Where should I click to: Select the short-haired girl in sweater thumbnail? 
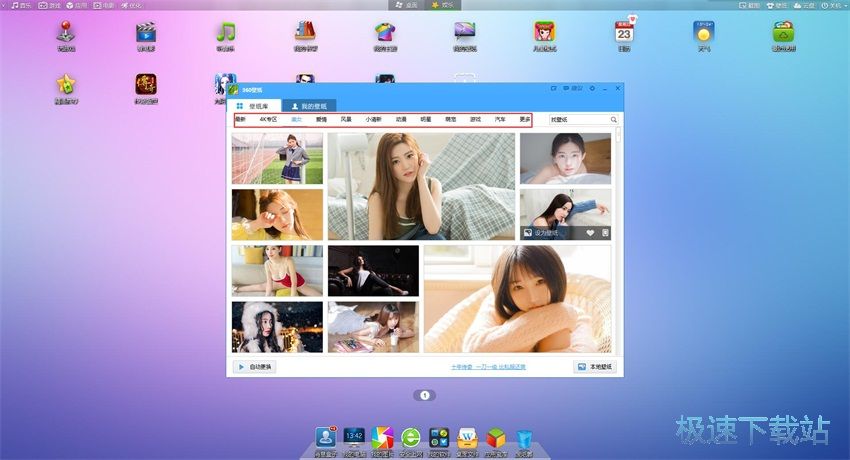[x=517, y=299]
